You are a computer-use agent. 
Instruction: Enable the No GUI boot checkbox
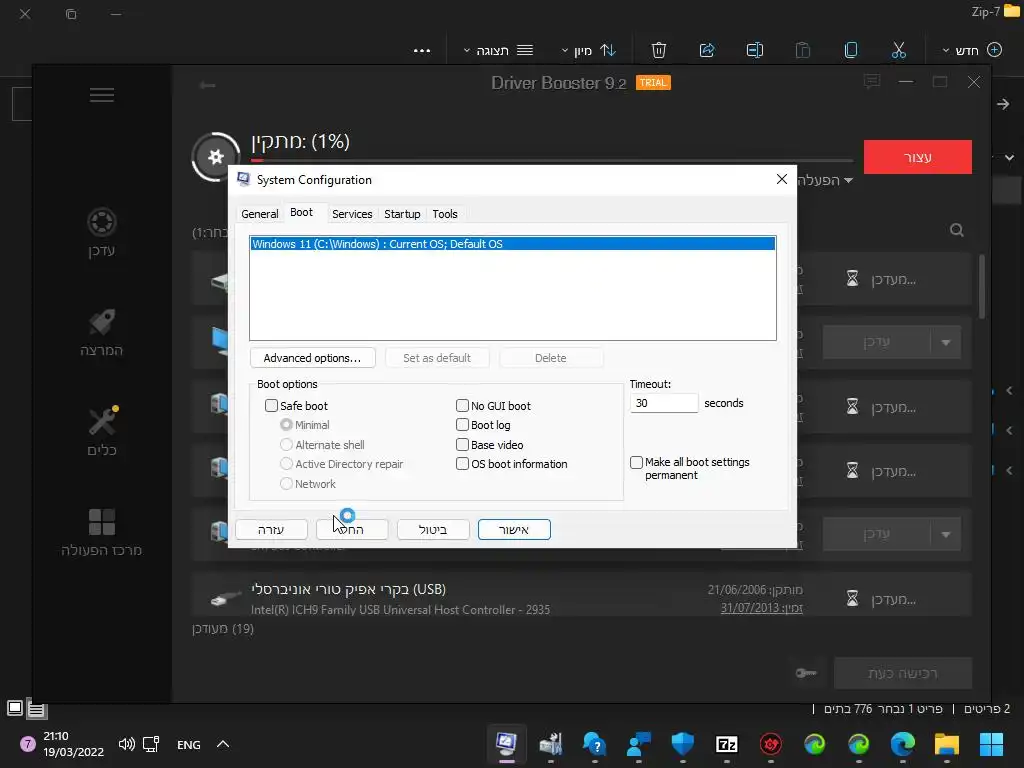pos(462,406)
